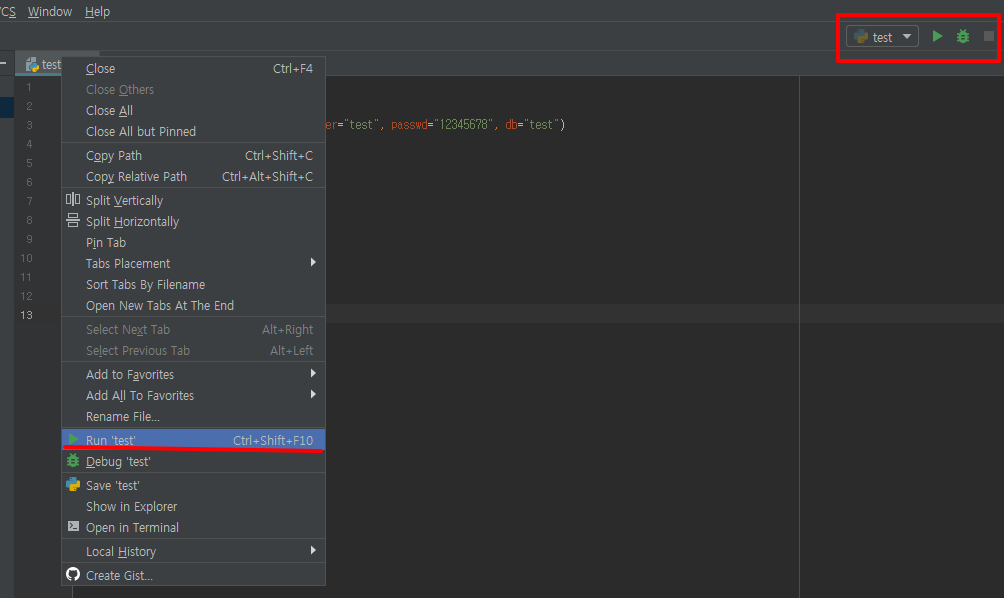
Task: Click the terminal icon beside Open in Terminal
Action: (x=73, y=526)
